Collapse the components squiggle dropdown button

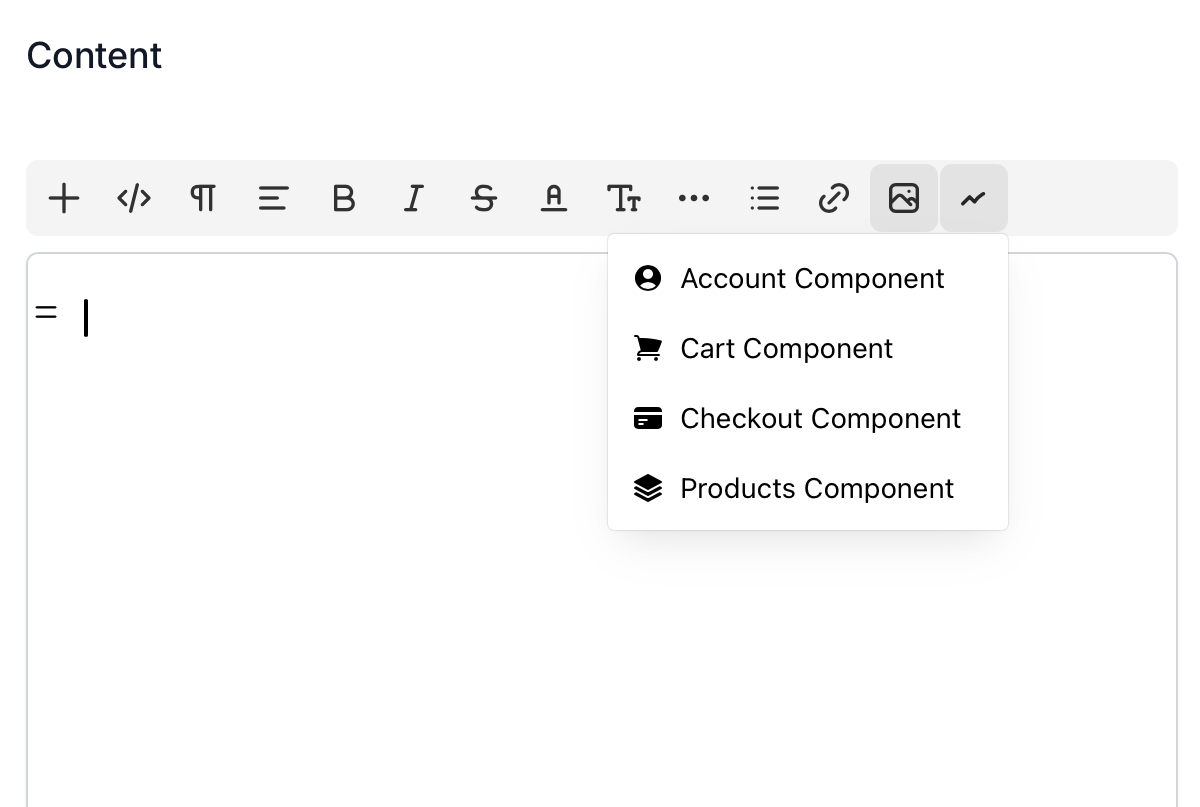(x=974, y=198)
